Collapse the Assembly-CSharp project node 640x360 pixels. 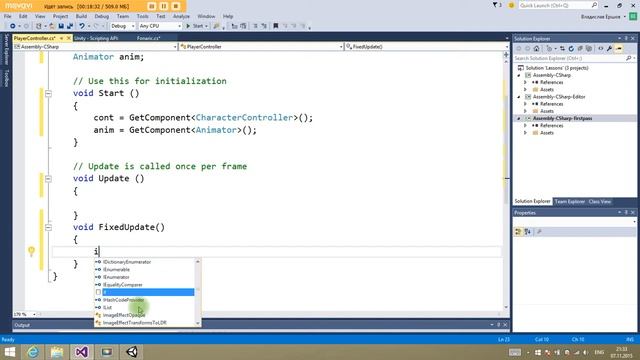pos(519,76)
